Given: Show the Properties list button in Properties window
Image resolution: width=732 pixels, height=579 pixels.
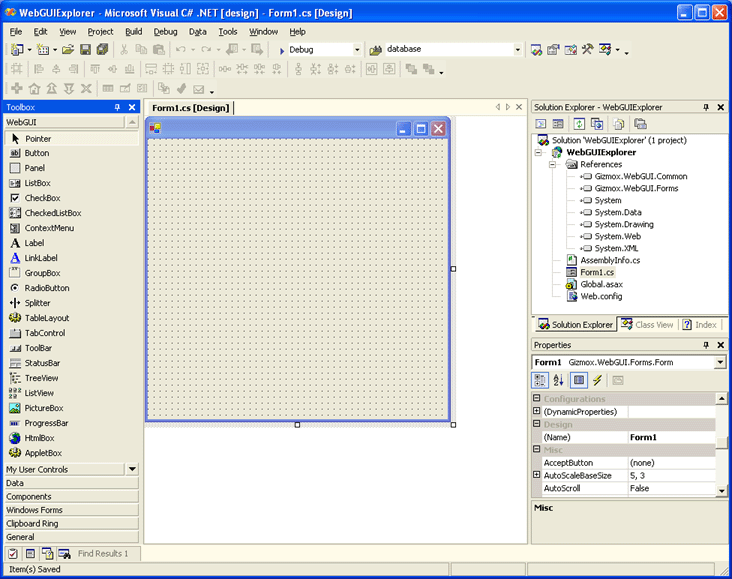Looking at the screenshot, I should (578, 380).
